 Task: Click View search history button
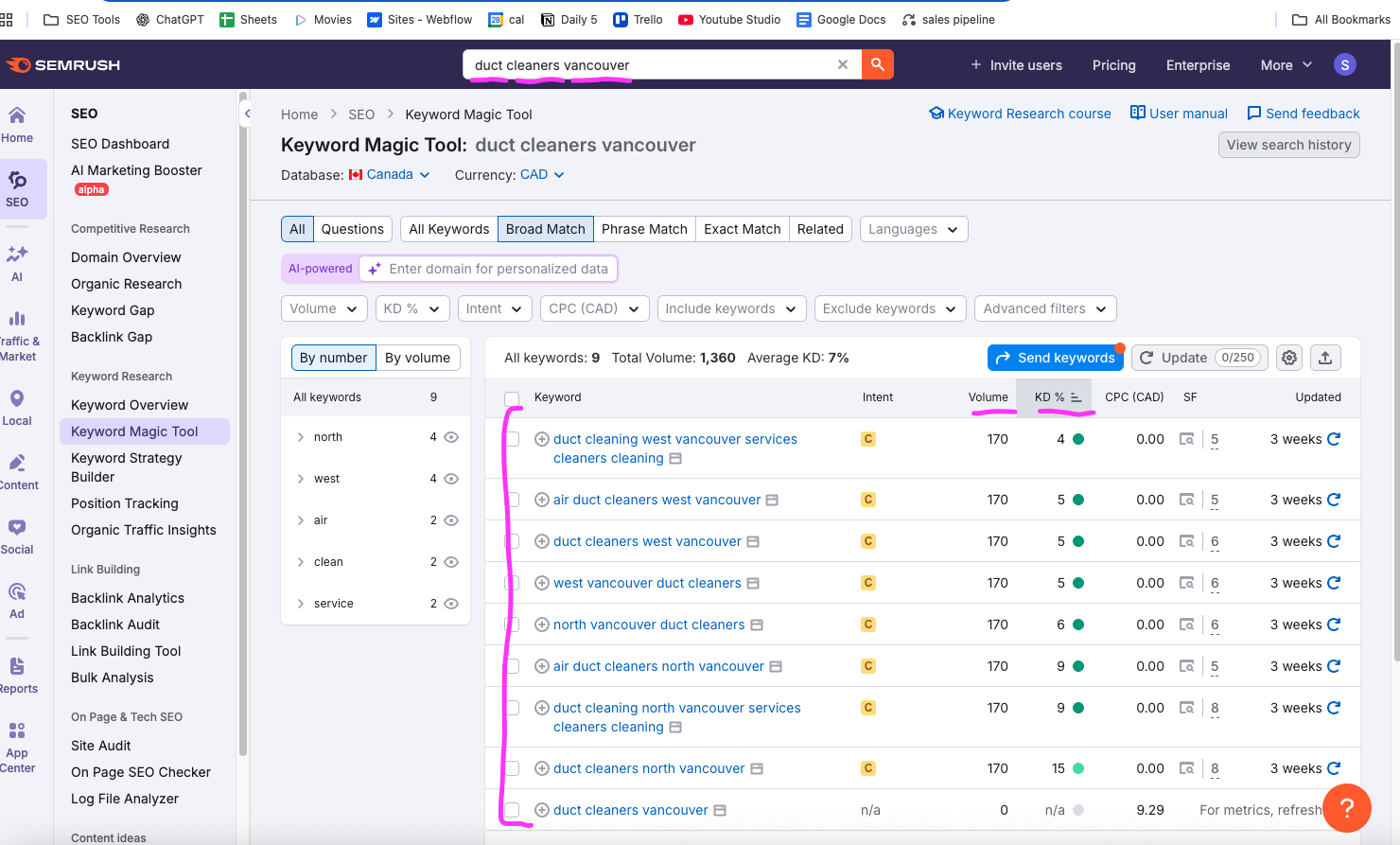coord(1288,145)
